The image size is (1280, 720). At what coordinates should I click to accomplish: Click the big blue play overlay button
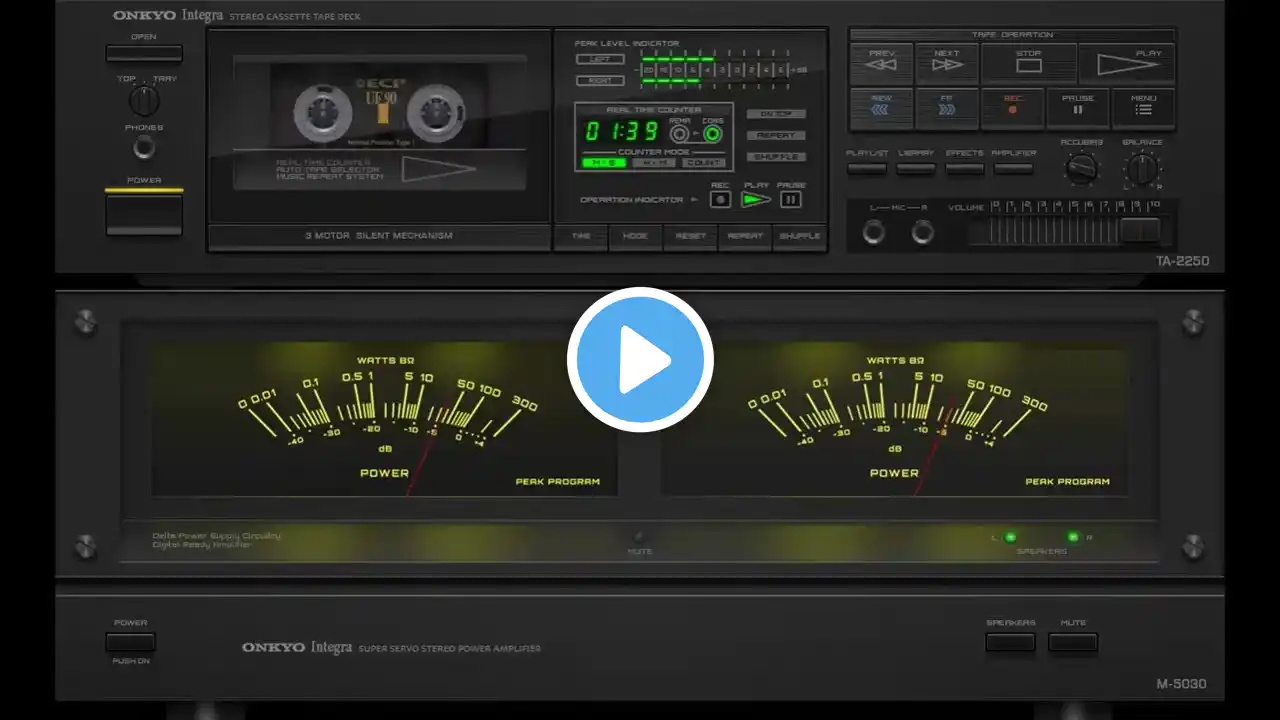640,360
